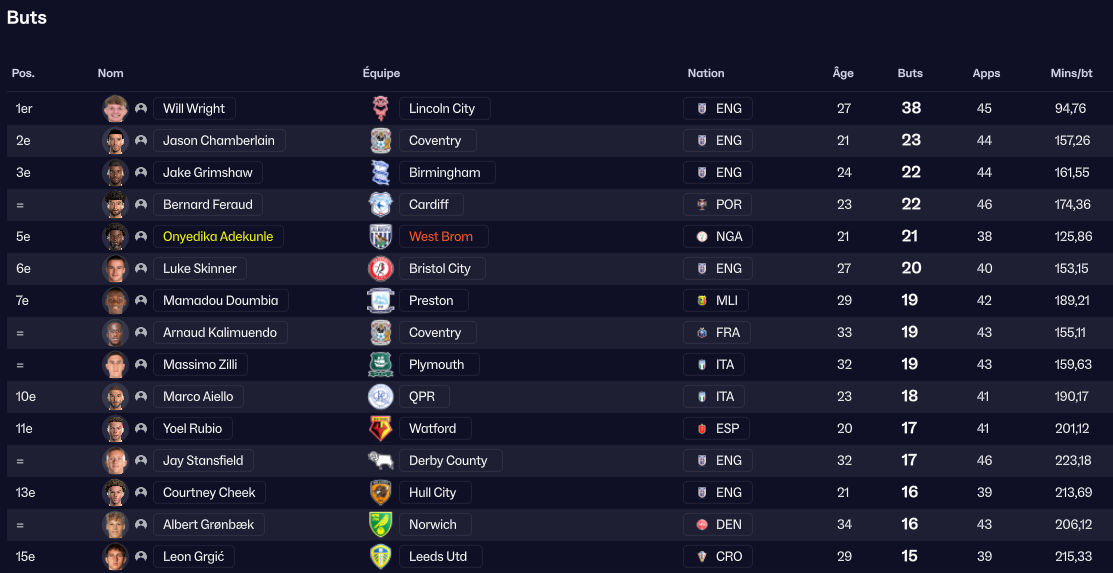Click the Mali flag icon next to MLI

coord(702,300)
